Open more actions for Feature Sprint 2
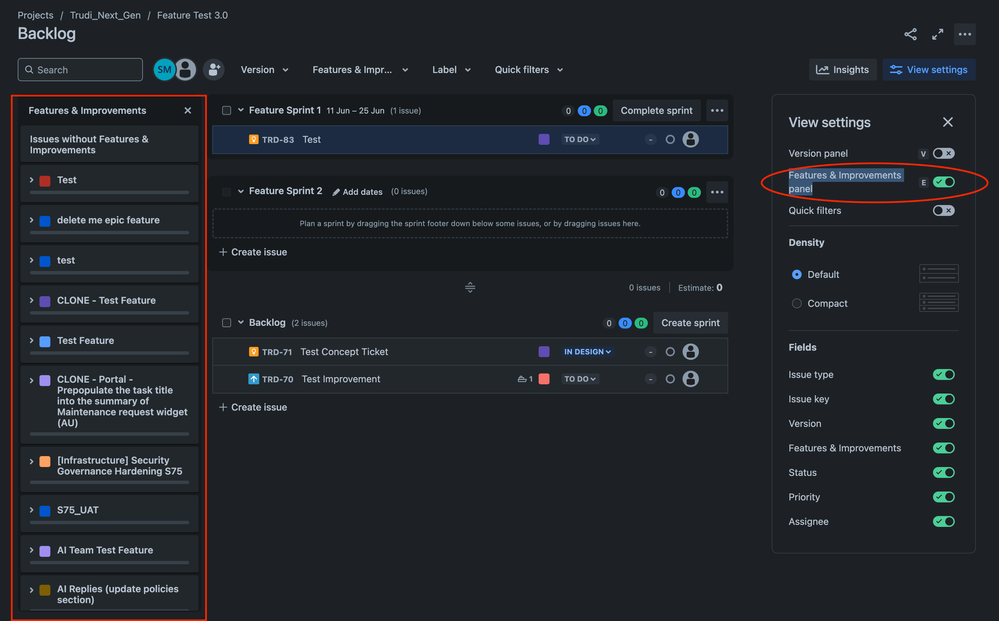This screenshot has height=621, width=999. 717,192
